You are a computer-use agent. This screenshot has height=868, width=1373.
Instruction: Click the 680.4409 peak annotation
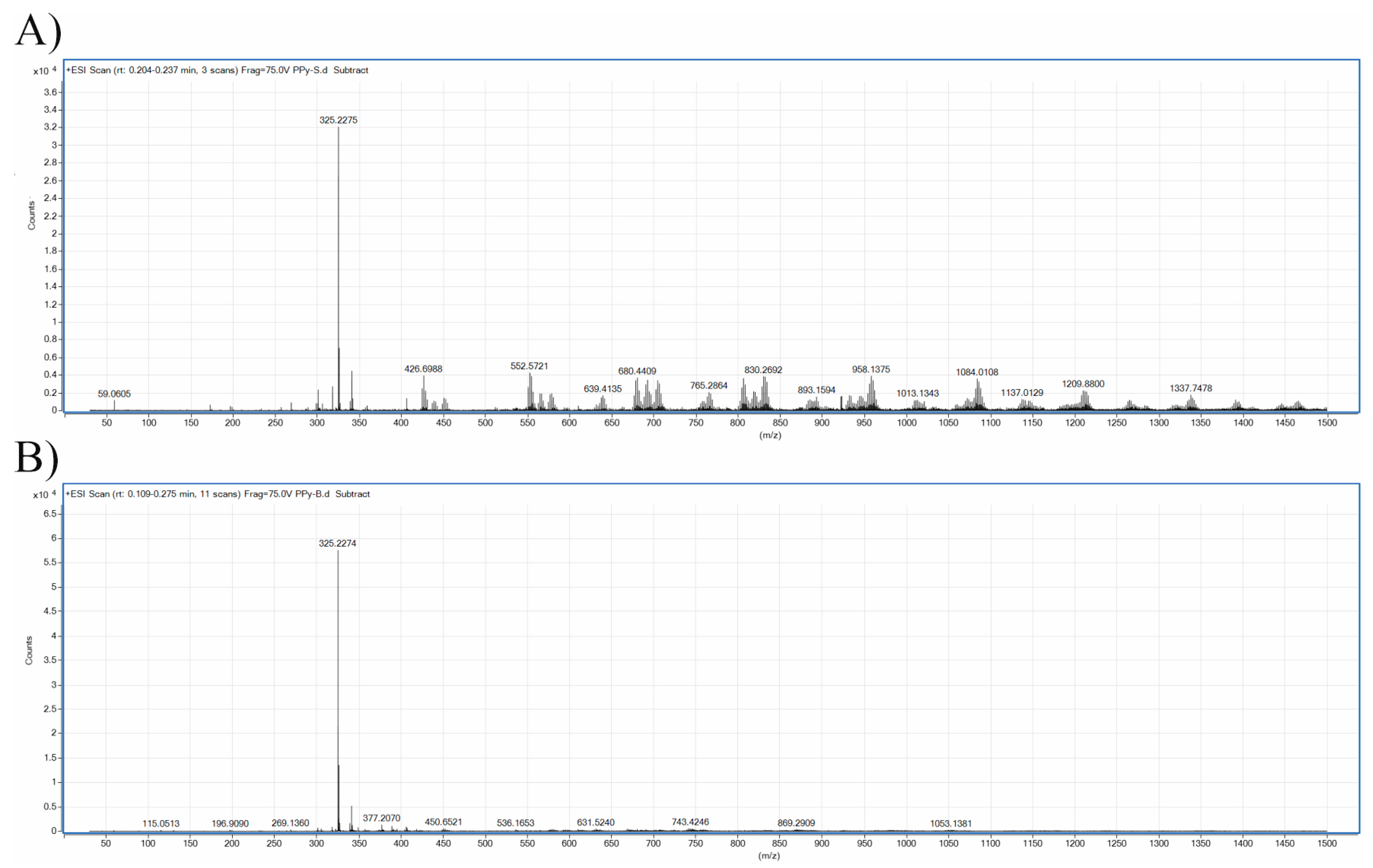click(637, 371)
